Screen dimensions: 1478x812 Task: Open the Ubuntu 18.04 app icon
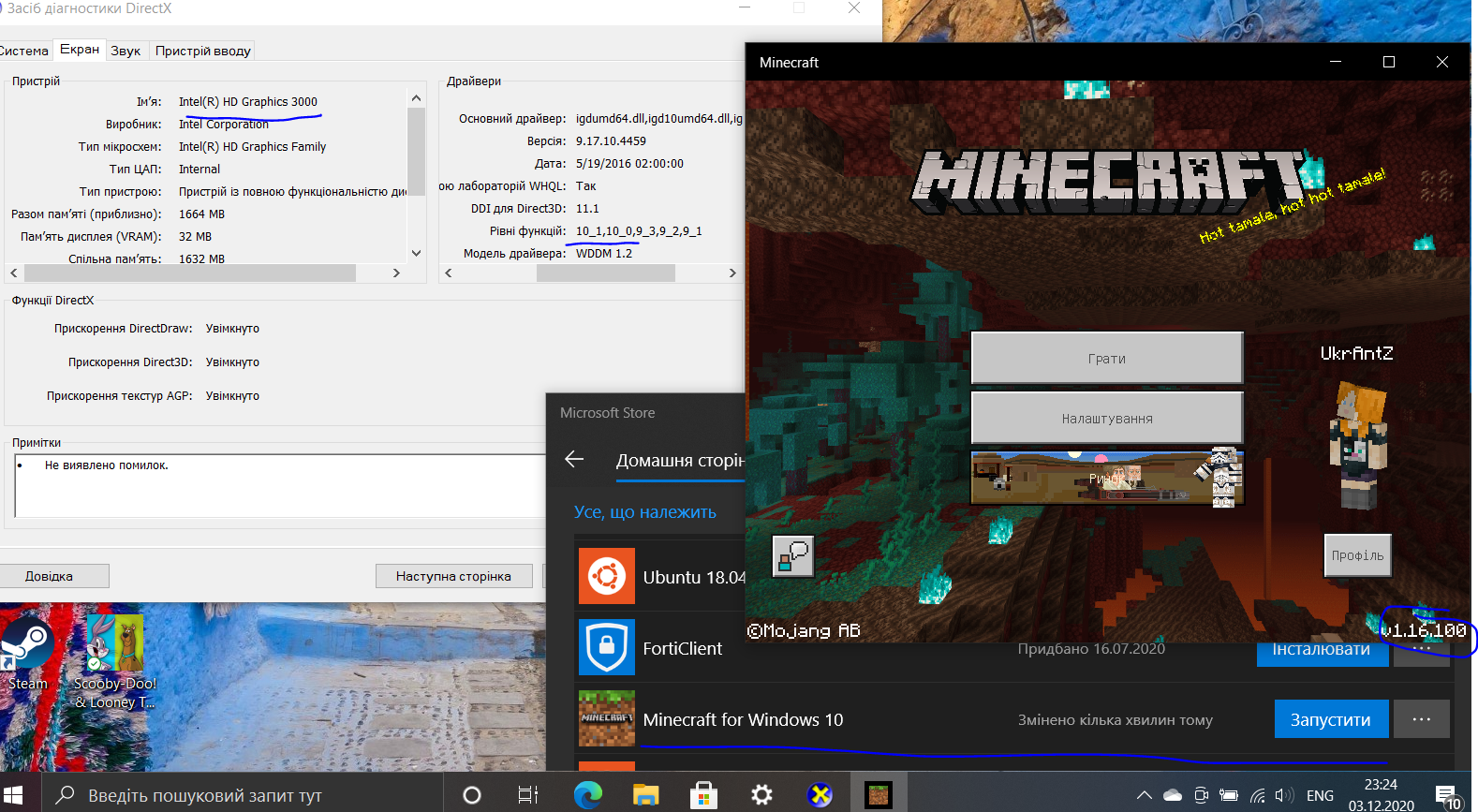[606, 576]
